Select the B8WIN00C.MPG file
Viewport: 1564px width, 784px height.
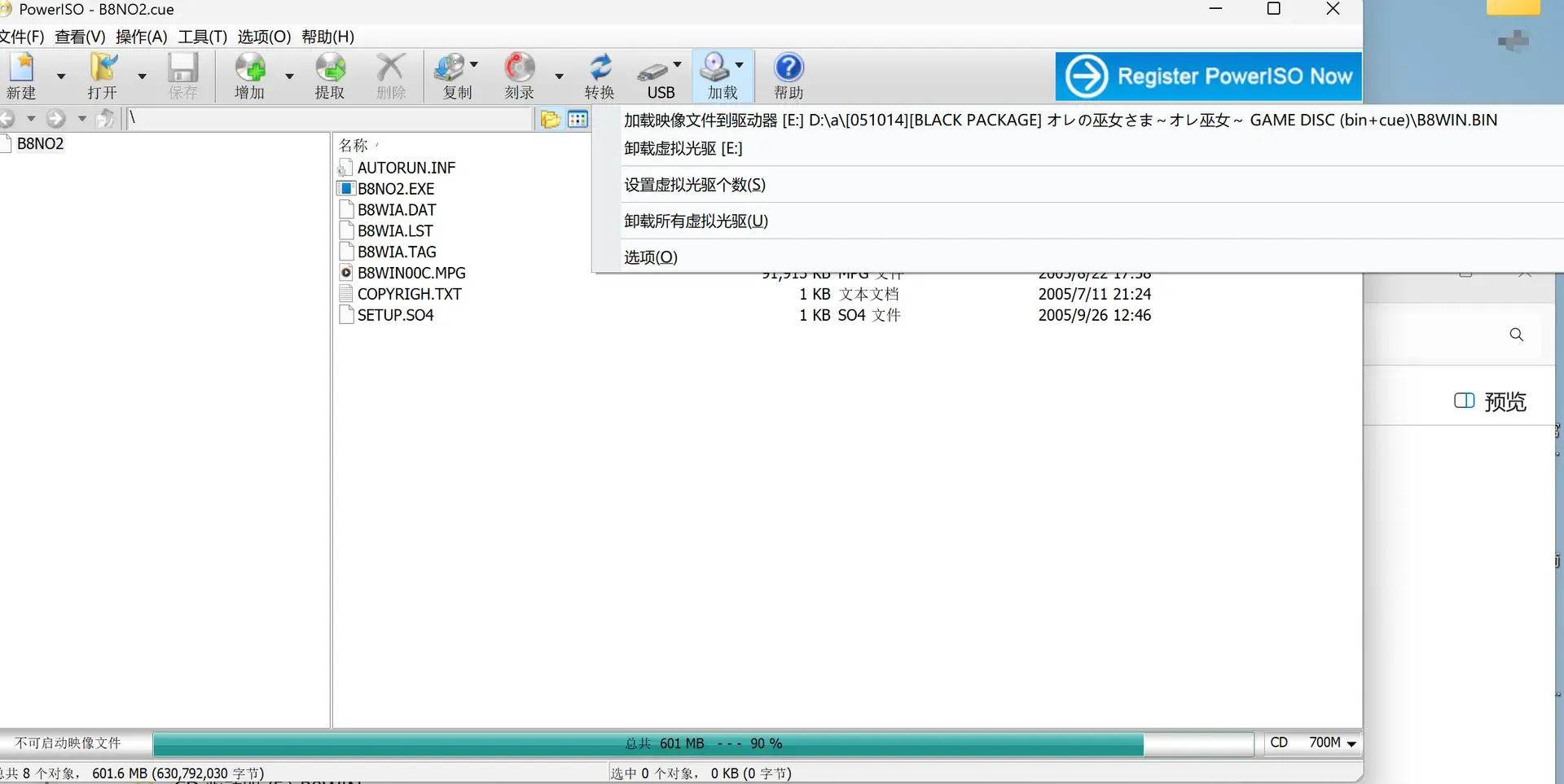(x=411, y=273)
